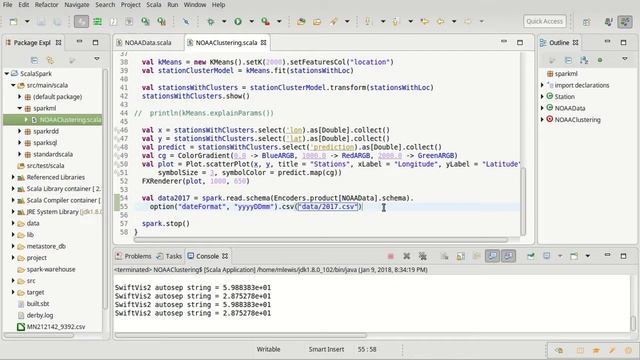640x360 pixels.
Task: Select the src/test/scala folder
Action: point(45,166)
